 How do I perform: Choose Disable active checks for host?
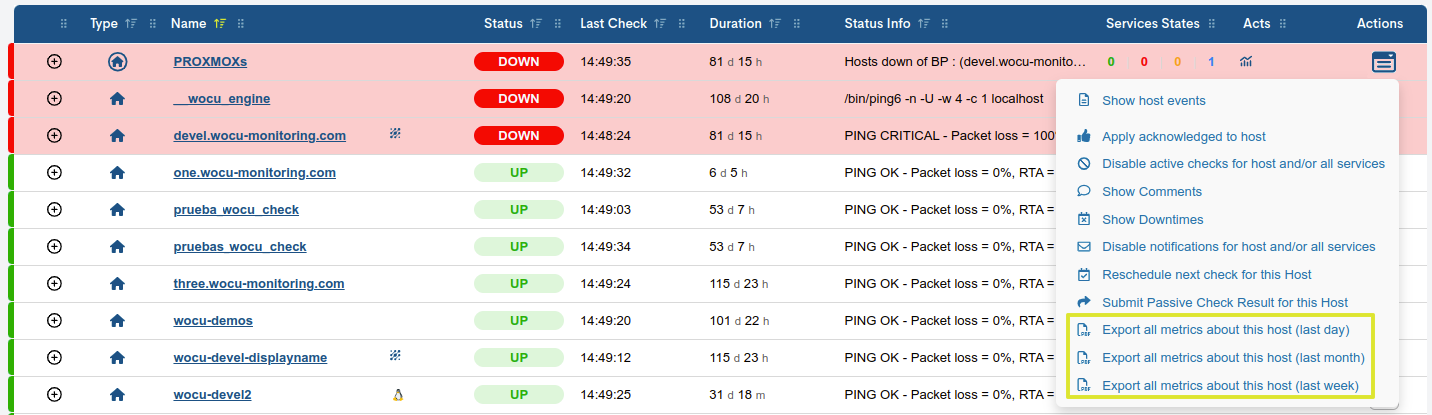[1243, 163]
